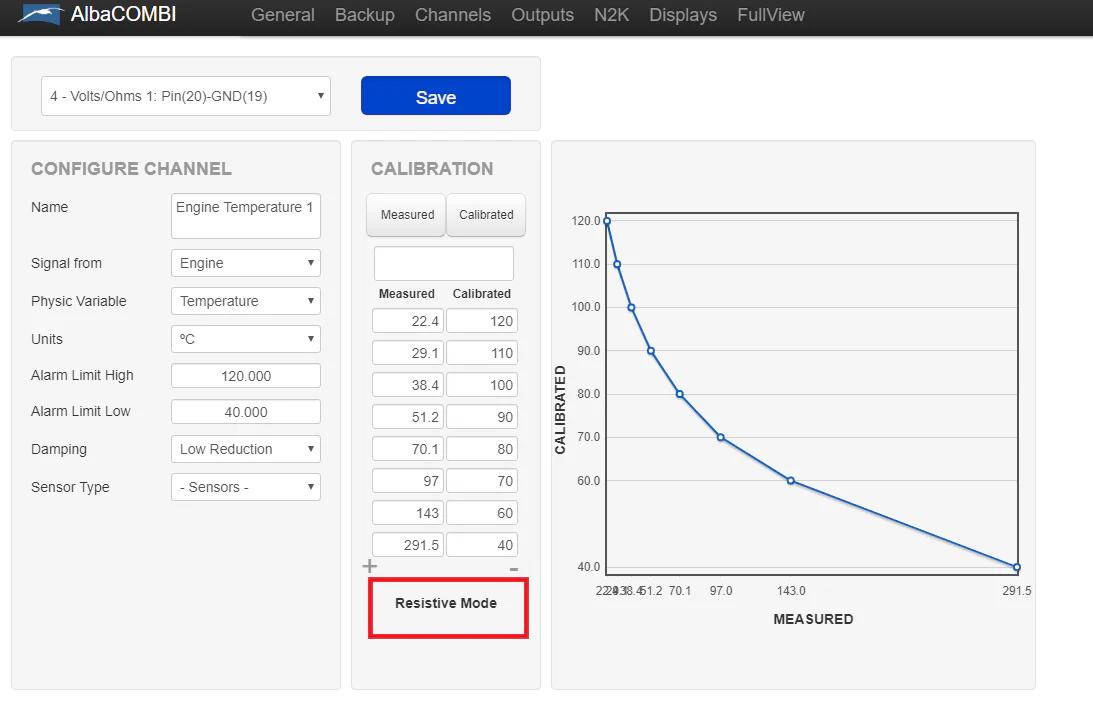Click the measured value 143 field
The image size is (1093, 719).
[408, 513]
